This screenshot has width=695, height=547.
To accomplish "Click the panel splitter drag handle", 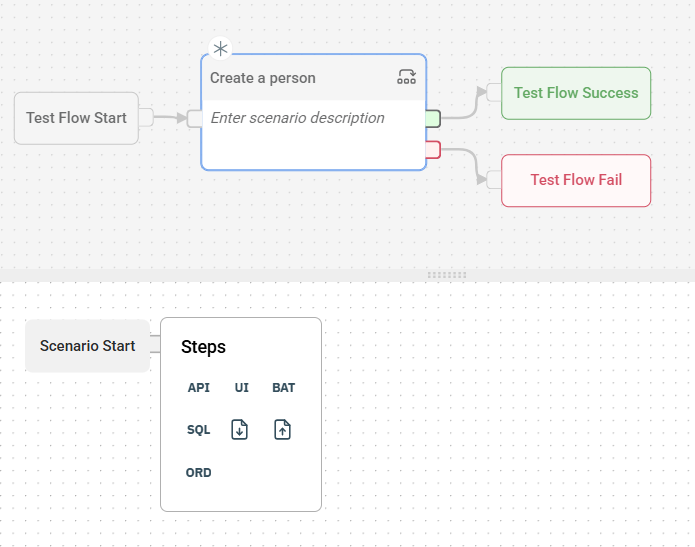I will [x=447, y=274].
